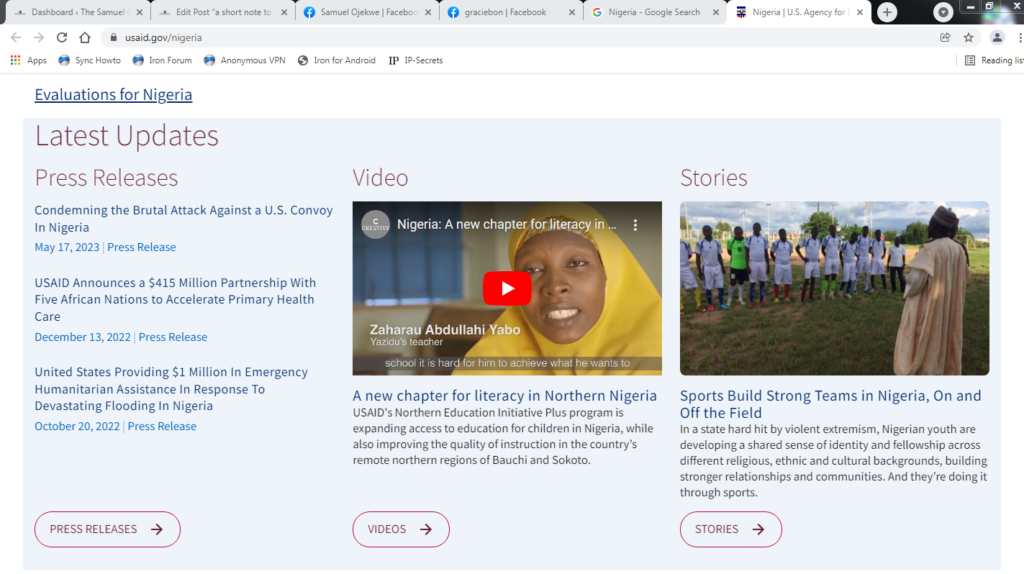Click the address bar showing usaid.gov/nigeria

[x=522, y=38]
